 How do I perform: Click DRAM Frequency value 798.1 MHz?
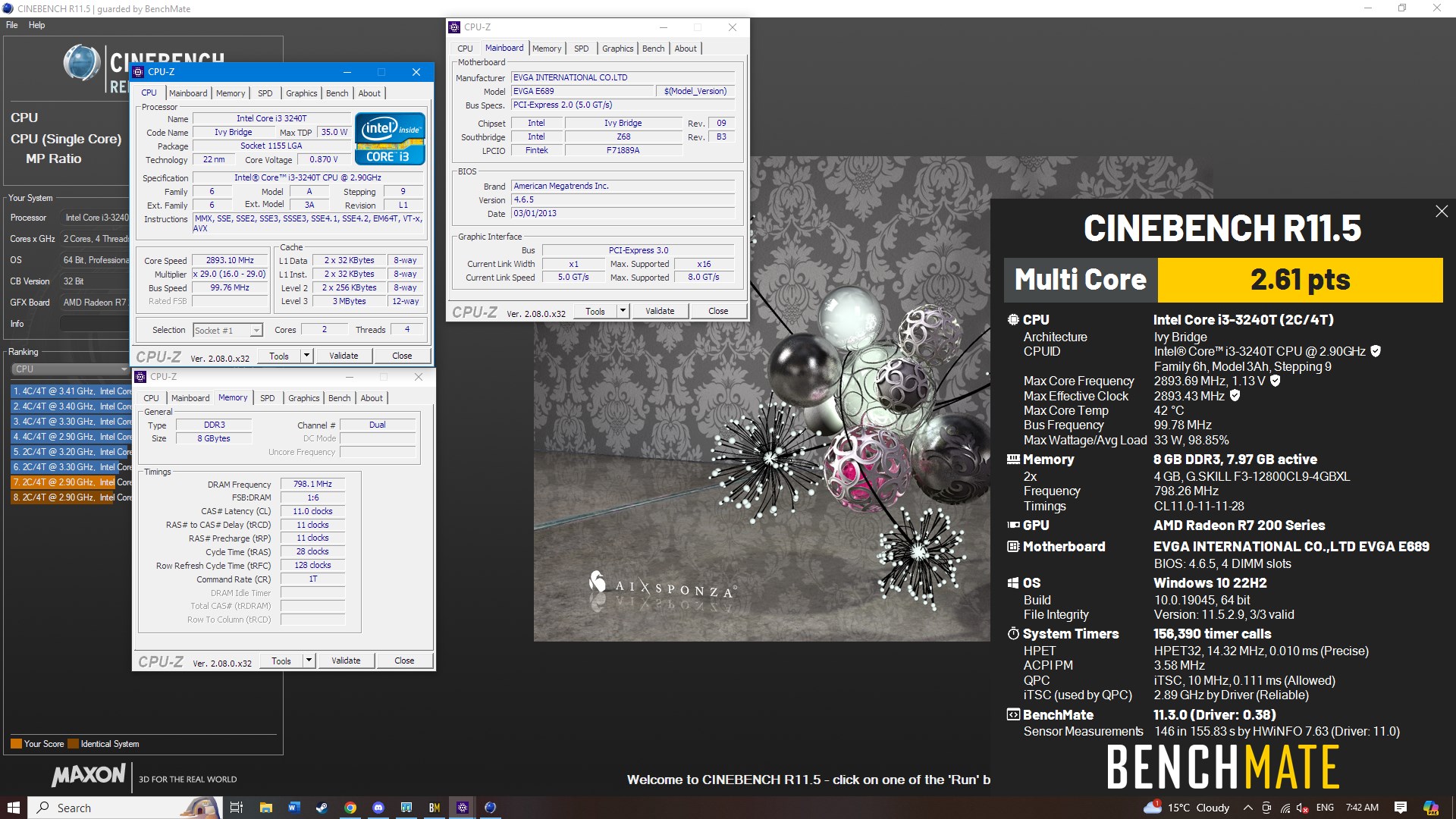[x=312, y=484]
